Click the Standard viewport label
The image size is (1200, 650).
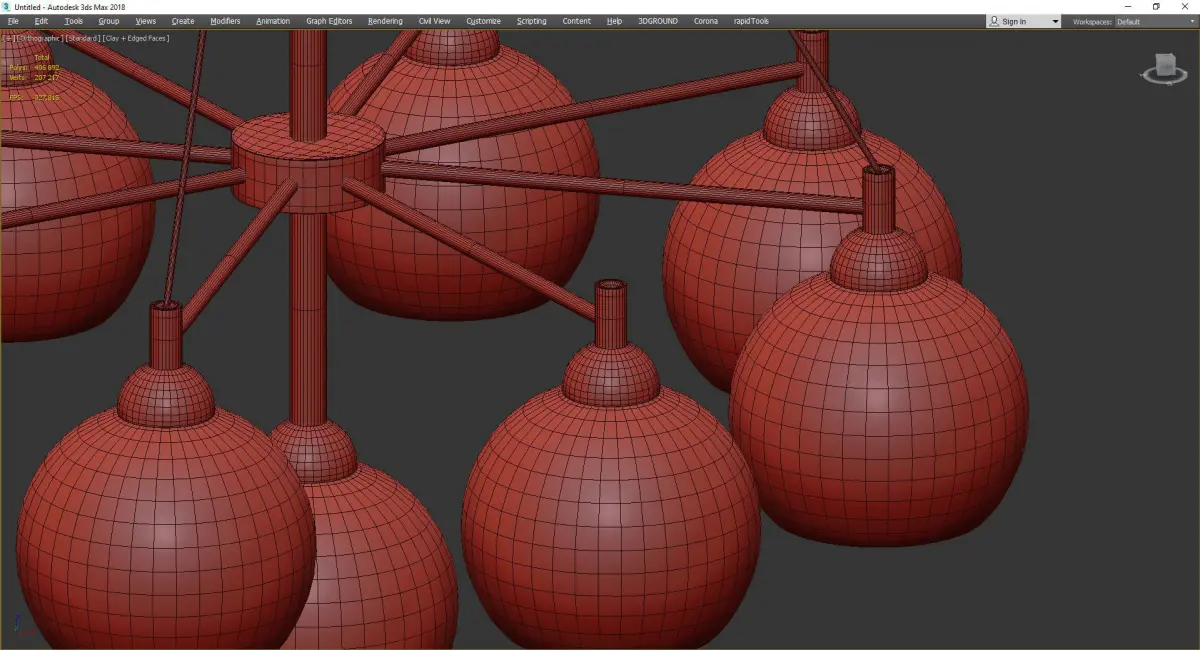pos(82,38)
